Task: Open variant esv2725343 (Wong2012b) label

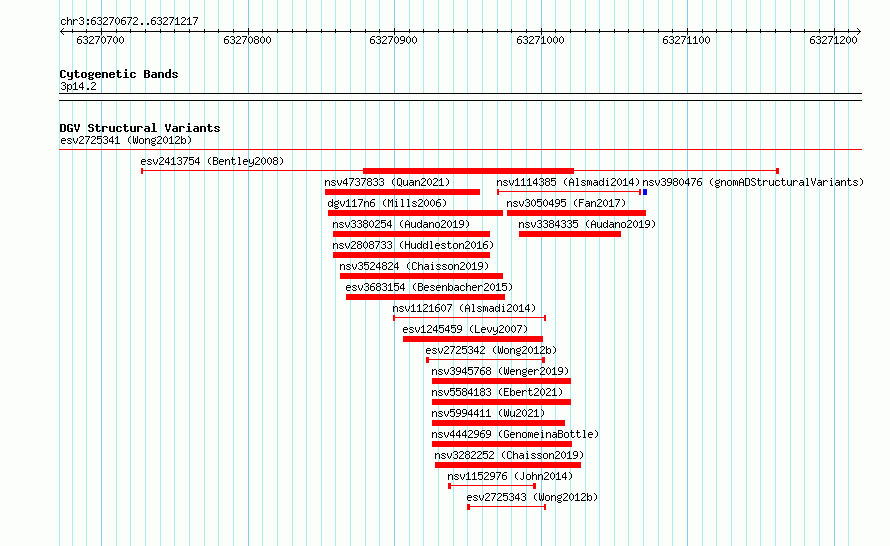Action: 532,497
